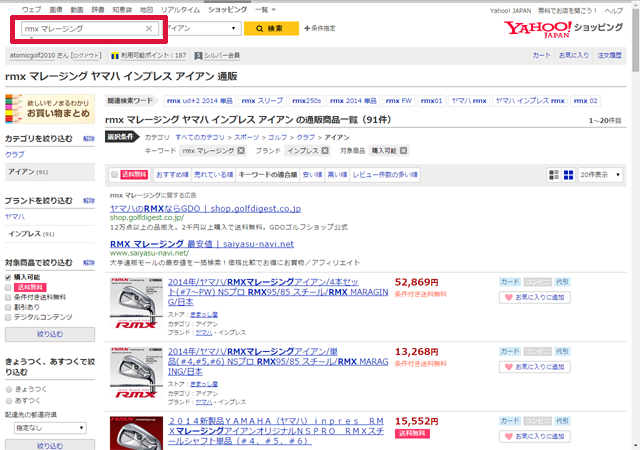Image resolution: width=640 pixels, height=450 pixels.
Task: Uncheck the 購入可能 sidebar checkbox
Action: 8,277
